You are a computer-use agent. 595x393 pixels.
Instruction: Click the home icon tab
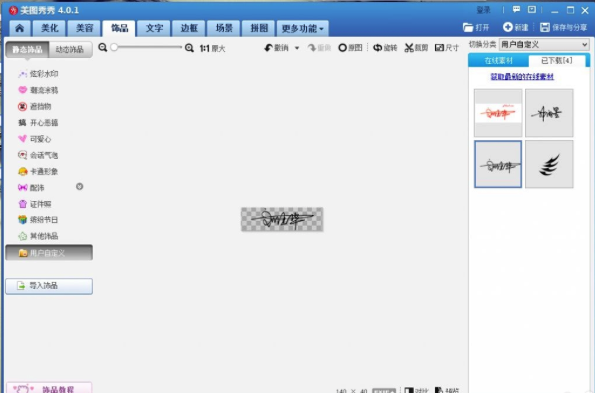point(20,28)
